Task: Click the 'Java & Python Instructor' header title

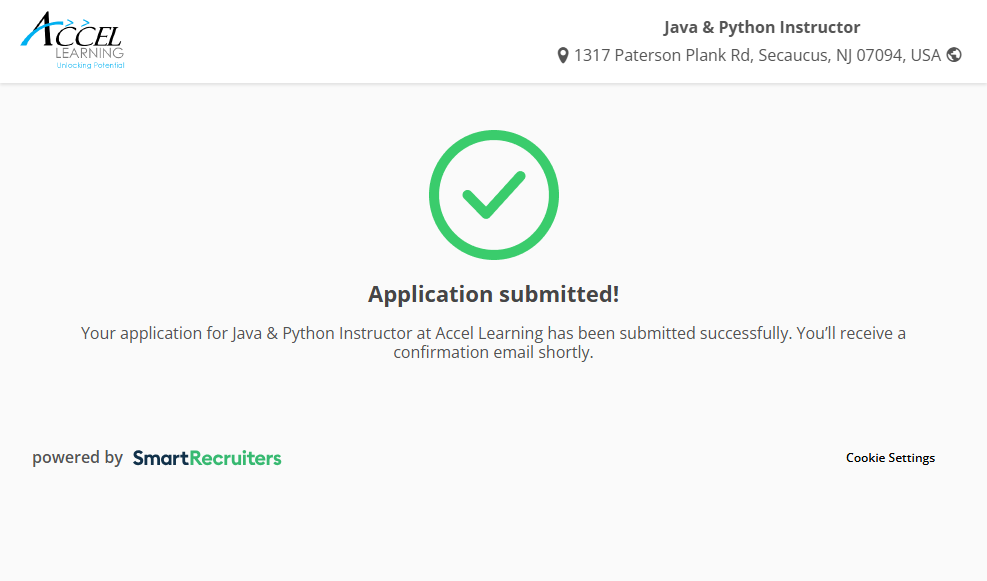Action: click(x=762, y=27)
